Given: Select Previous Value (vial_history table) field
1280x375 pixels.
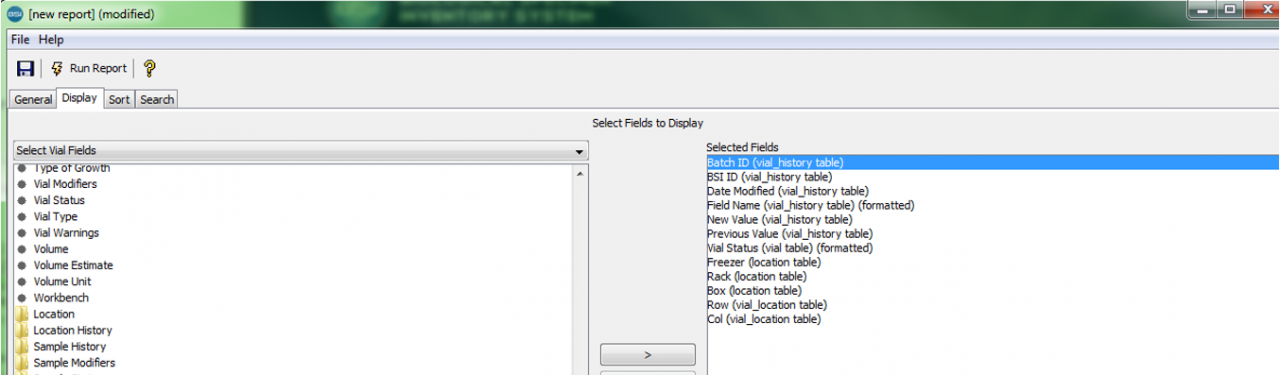Looking at the screenshot, I should pyautogui.click(x=789, y=234).
